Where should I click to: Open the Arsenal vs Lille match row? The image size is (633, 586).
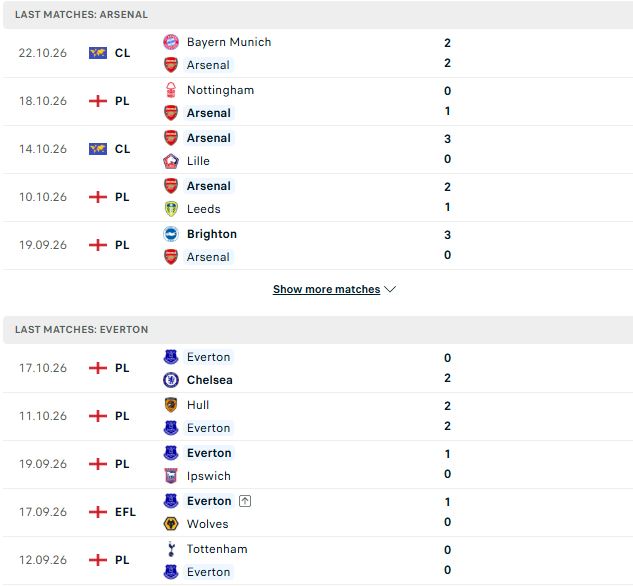316,150
